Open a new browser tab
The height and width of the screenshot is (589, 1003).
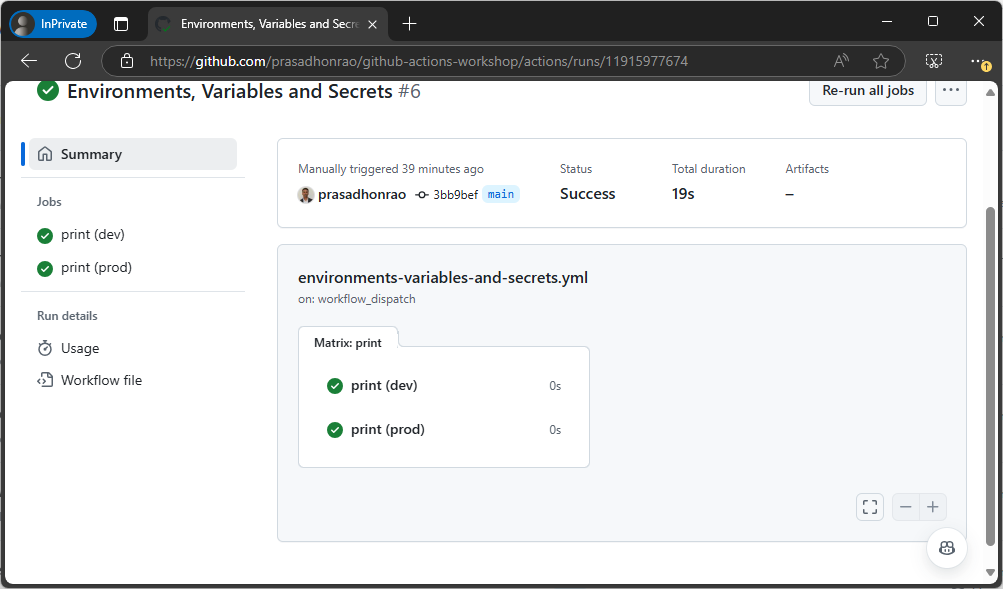[x=410, y=23]
